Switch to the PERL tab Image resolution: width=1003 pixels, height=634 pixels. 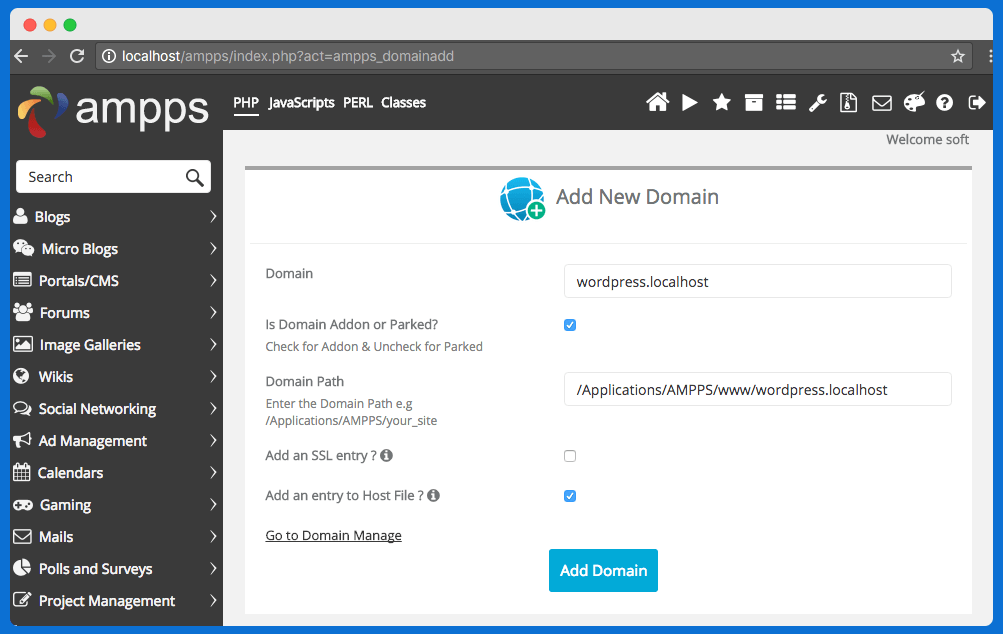[x=358, y=103]
